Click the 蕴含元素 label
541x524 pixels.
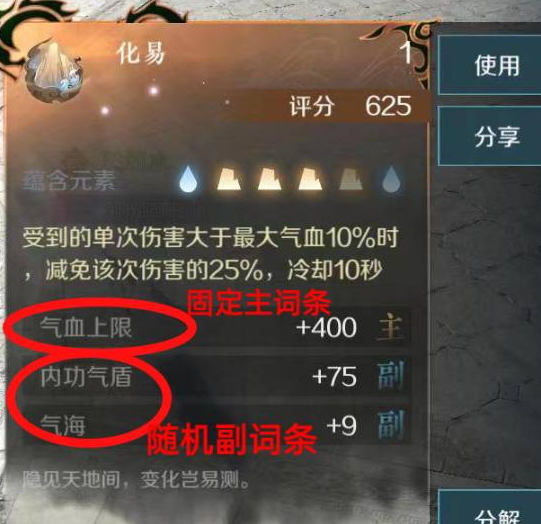[69, 180]
